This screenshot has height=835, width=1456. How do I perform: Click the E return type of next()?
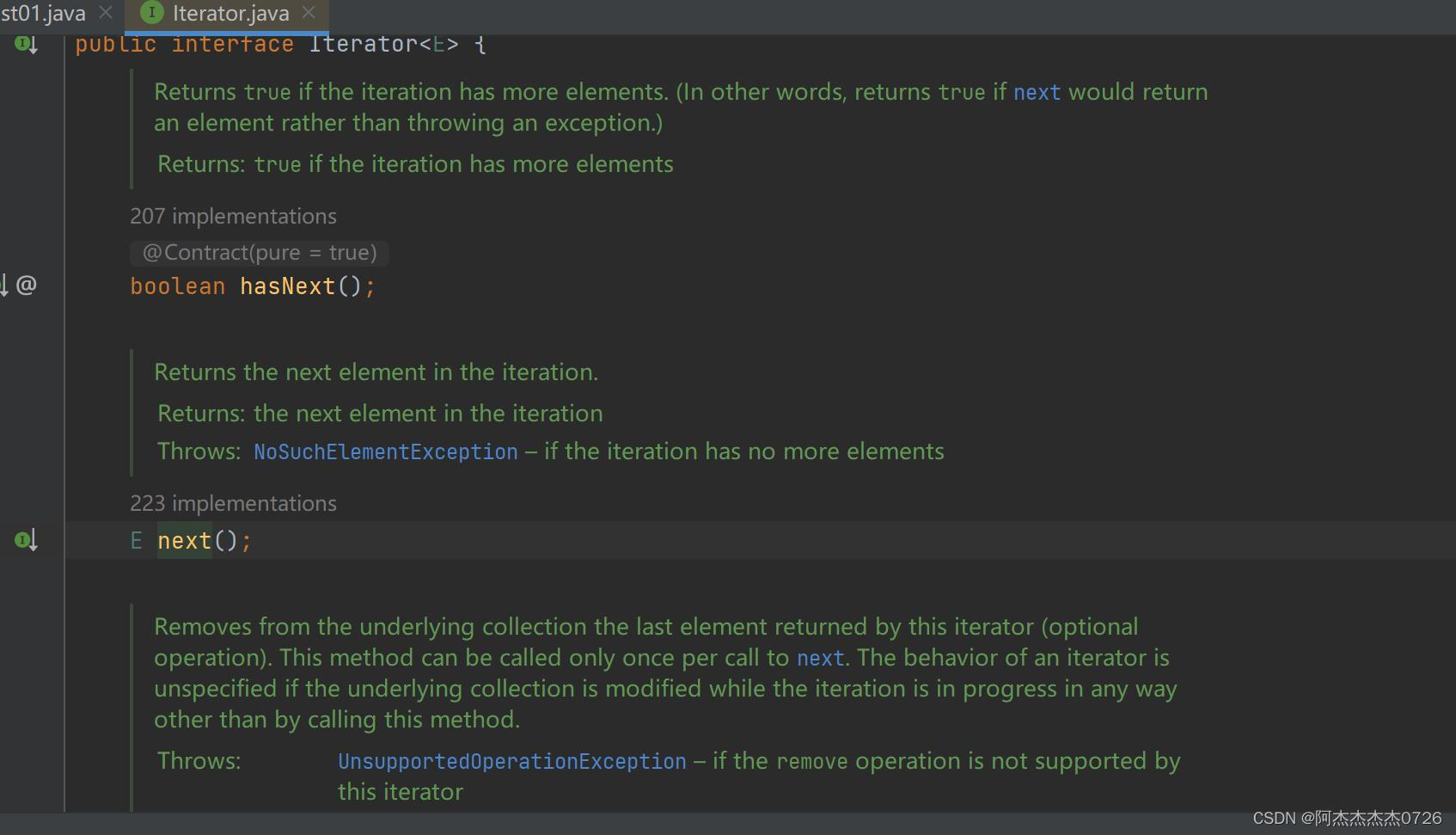tap(136, 540)
